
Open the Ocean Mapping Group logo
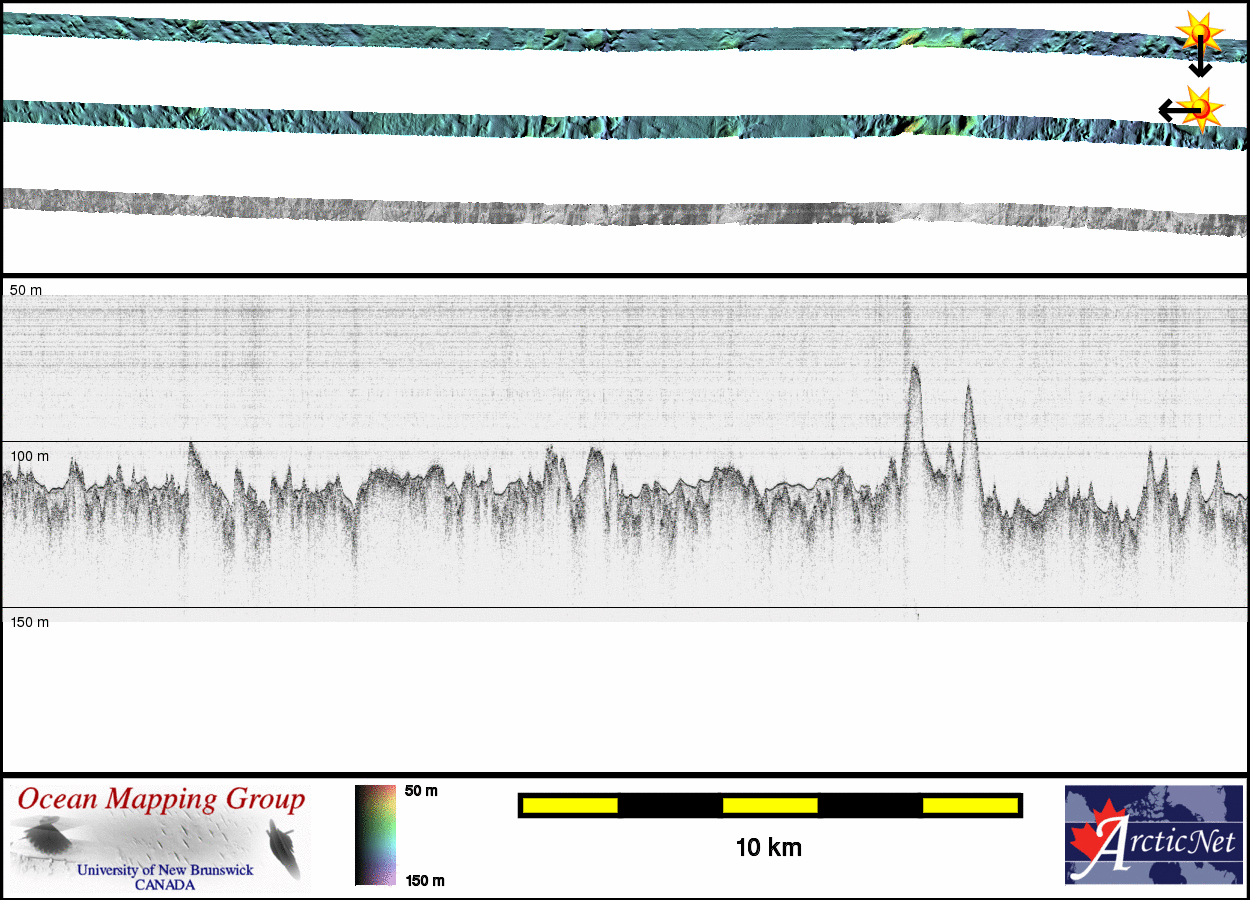click(161, 838)
